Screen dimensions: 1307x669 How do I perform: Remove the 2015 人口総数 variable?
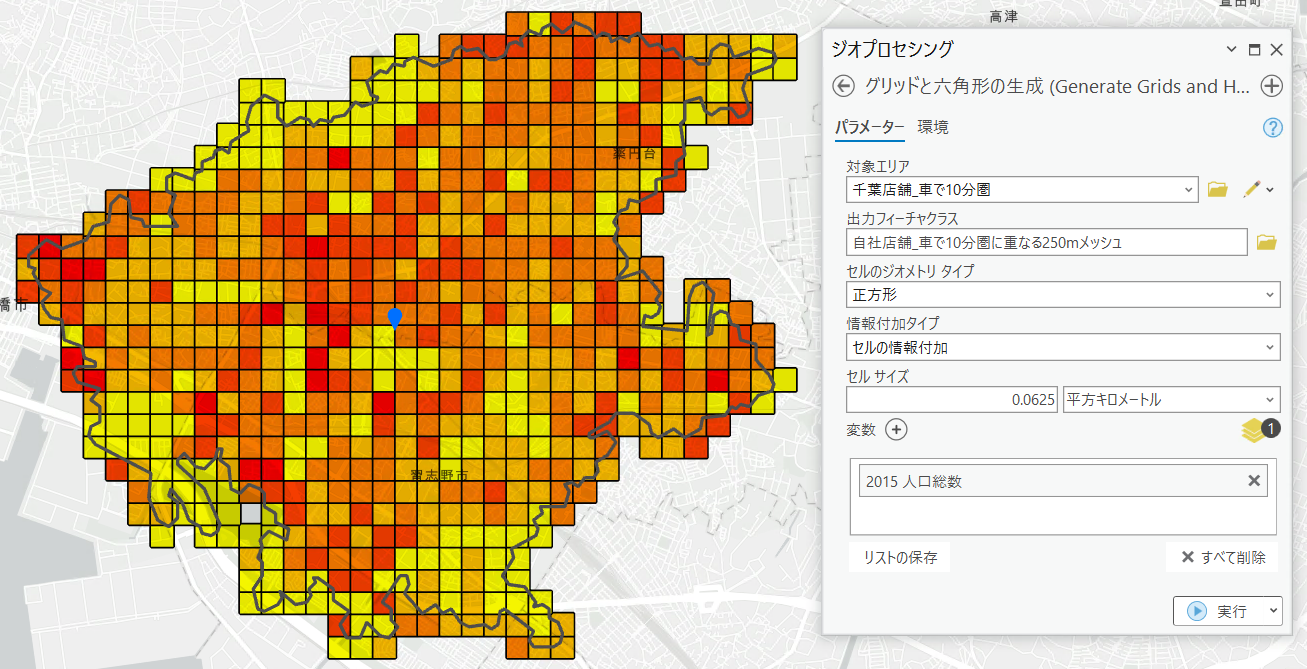click(1254, 481)
